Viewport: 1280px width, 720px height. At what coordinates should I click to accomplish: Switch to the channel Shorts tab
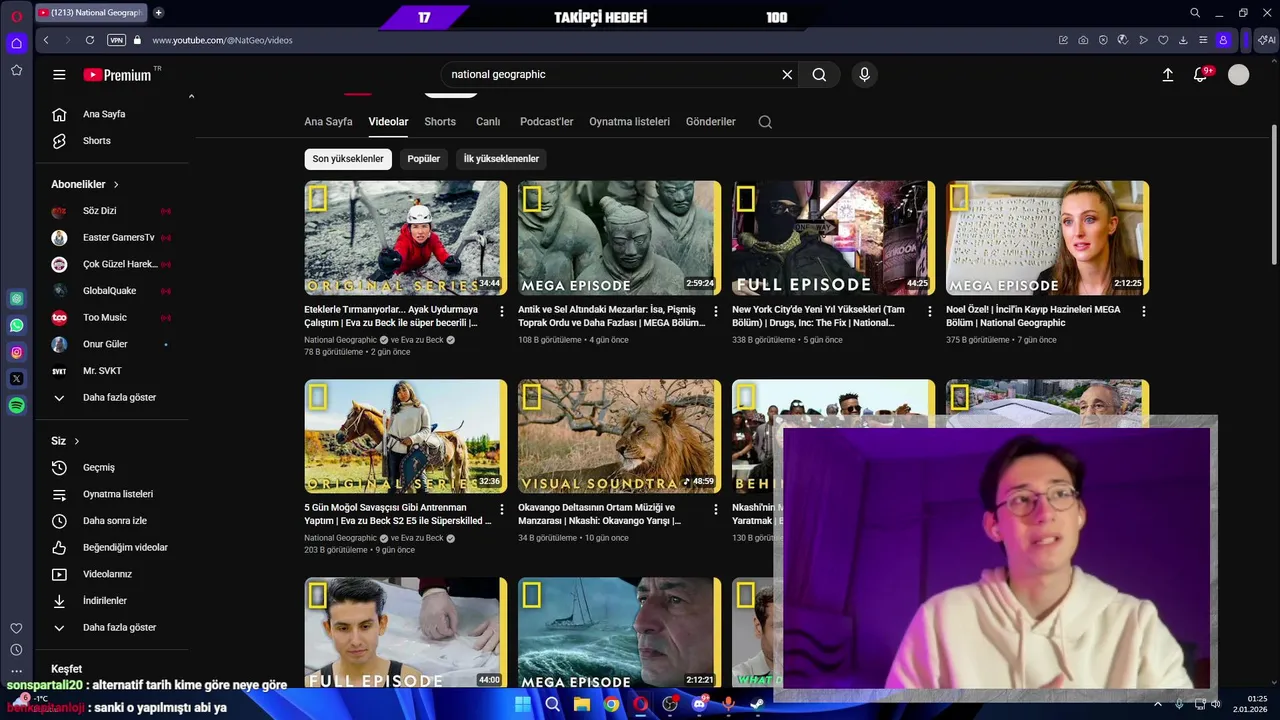click(440, 122)
